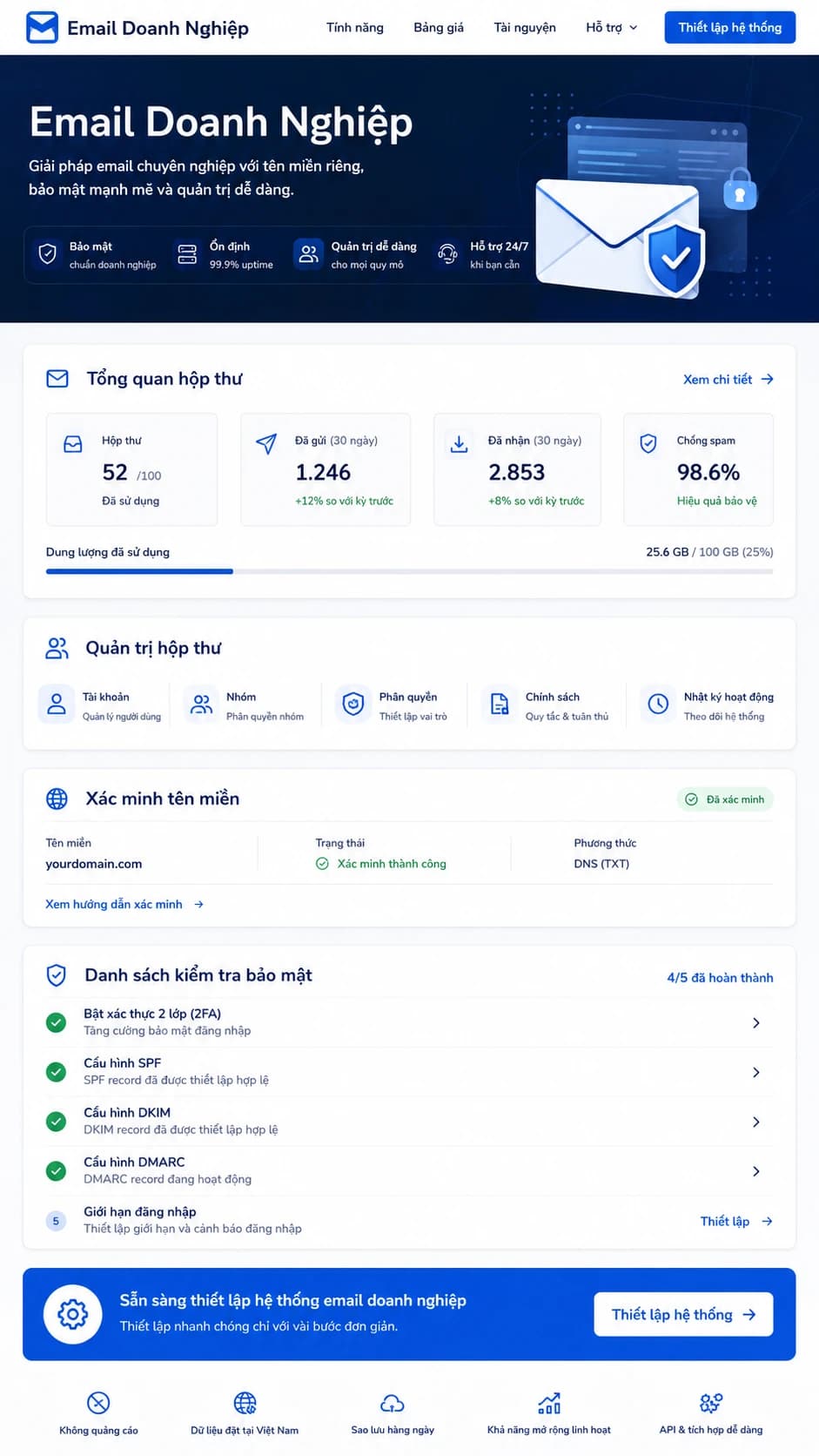
Task: Click the Đã gửi paper plane icon
Action: 266,443
